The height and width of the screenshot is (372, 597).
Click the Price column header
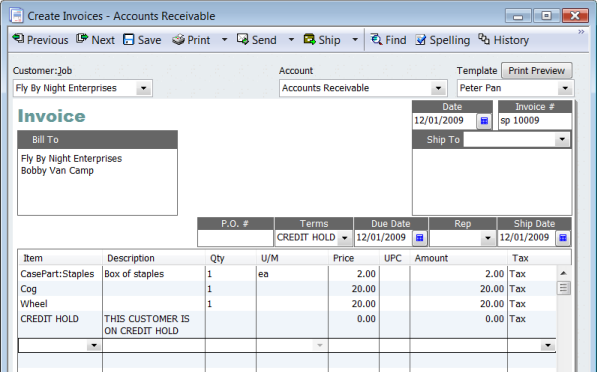(354, 258)
